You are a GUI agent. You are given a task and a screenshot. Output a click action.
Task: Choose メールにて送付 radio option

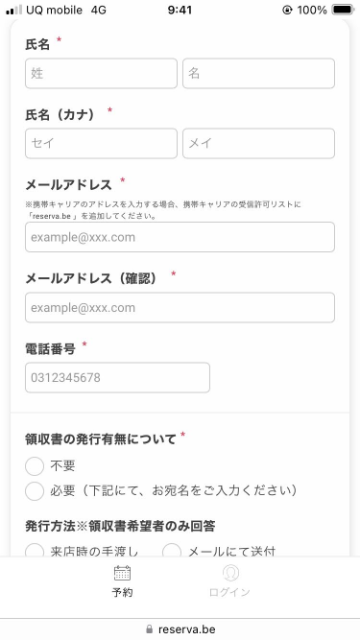[x=171, y=551]
